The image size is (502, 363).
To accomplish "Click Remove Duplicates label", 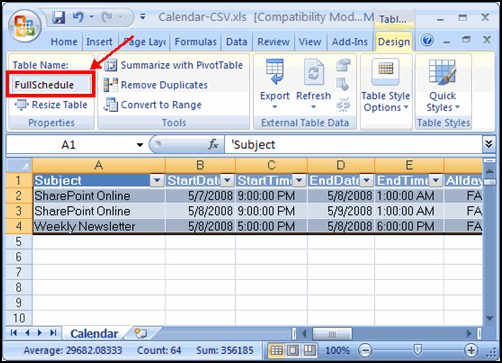I will (x=164, y=85).
